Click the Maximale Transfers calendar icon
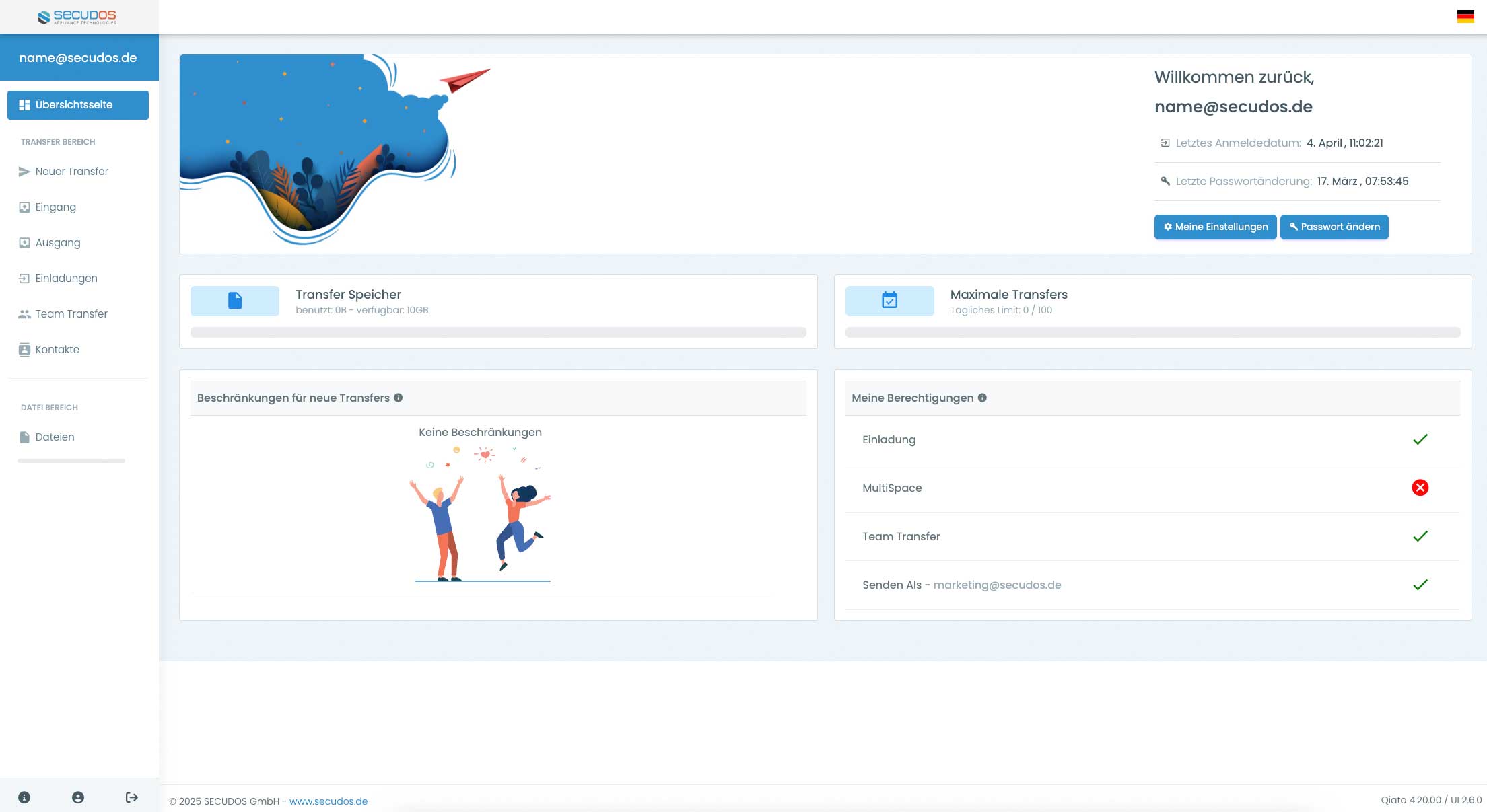 point(889,301)
